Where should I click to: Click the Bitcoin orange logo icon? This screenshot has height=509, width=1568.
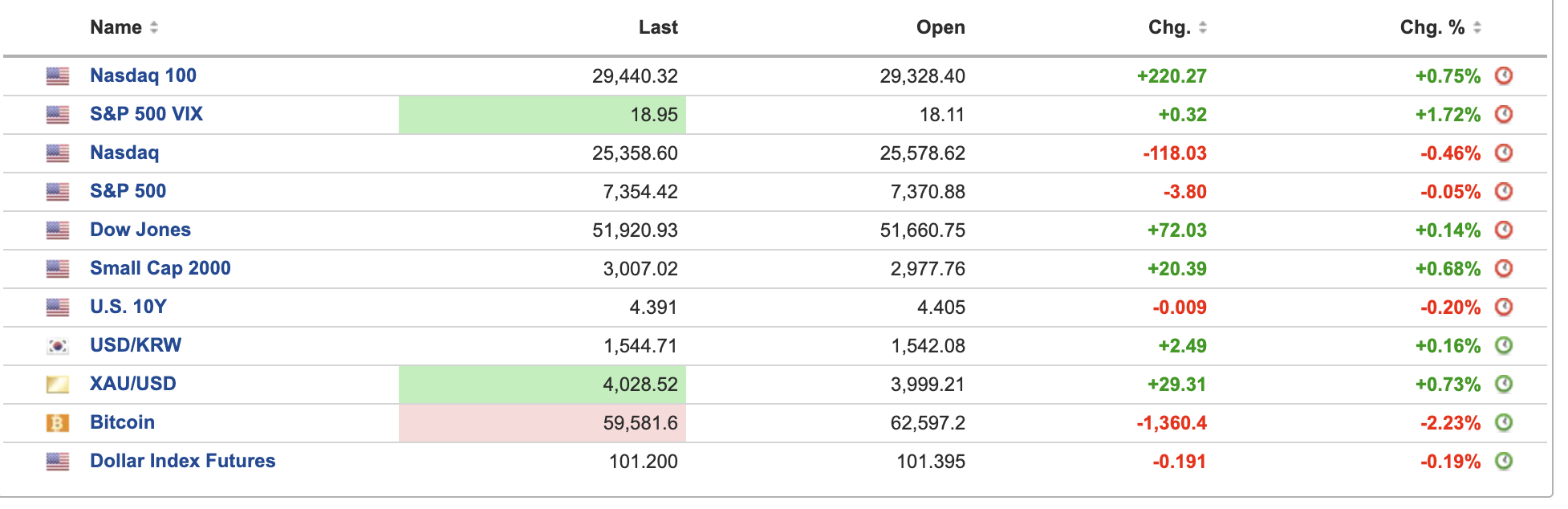click(x=58, y=422)
